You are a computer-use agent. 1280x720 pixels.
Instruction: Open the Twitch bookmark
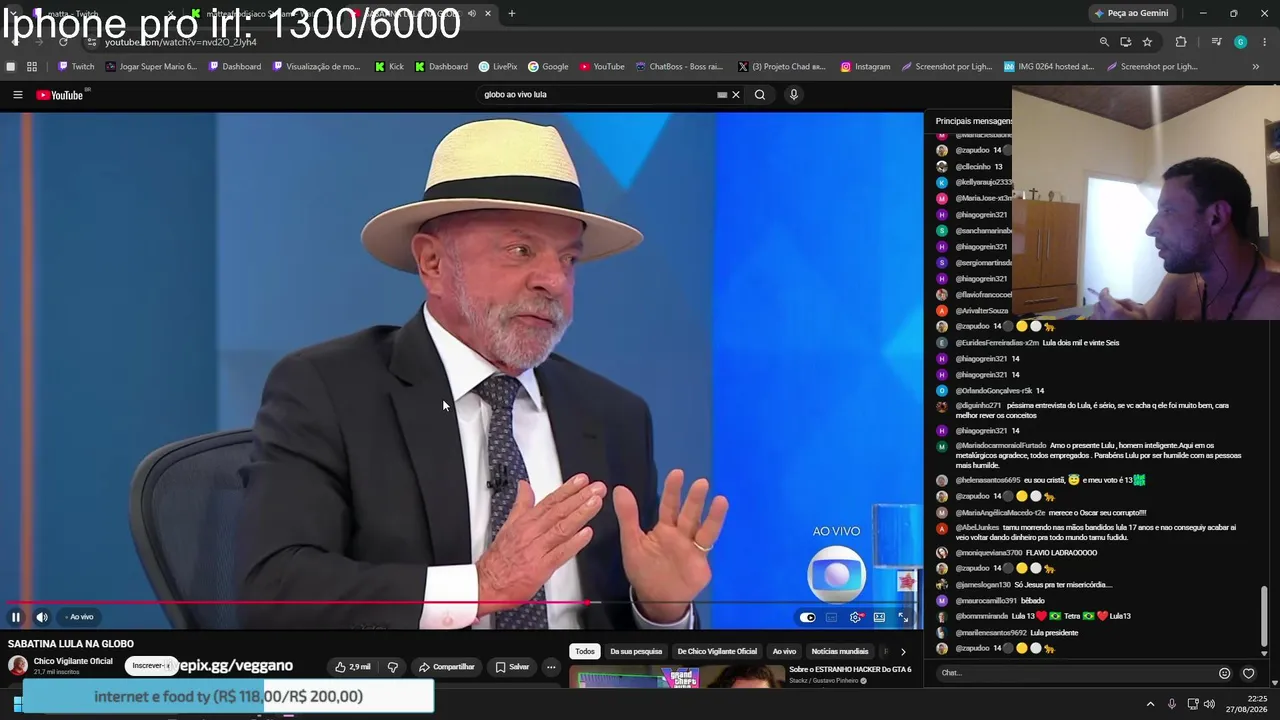[76, 67]
